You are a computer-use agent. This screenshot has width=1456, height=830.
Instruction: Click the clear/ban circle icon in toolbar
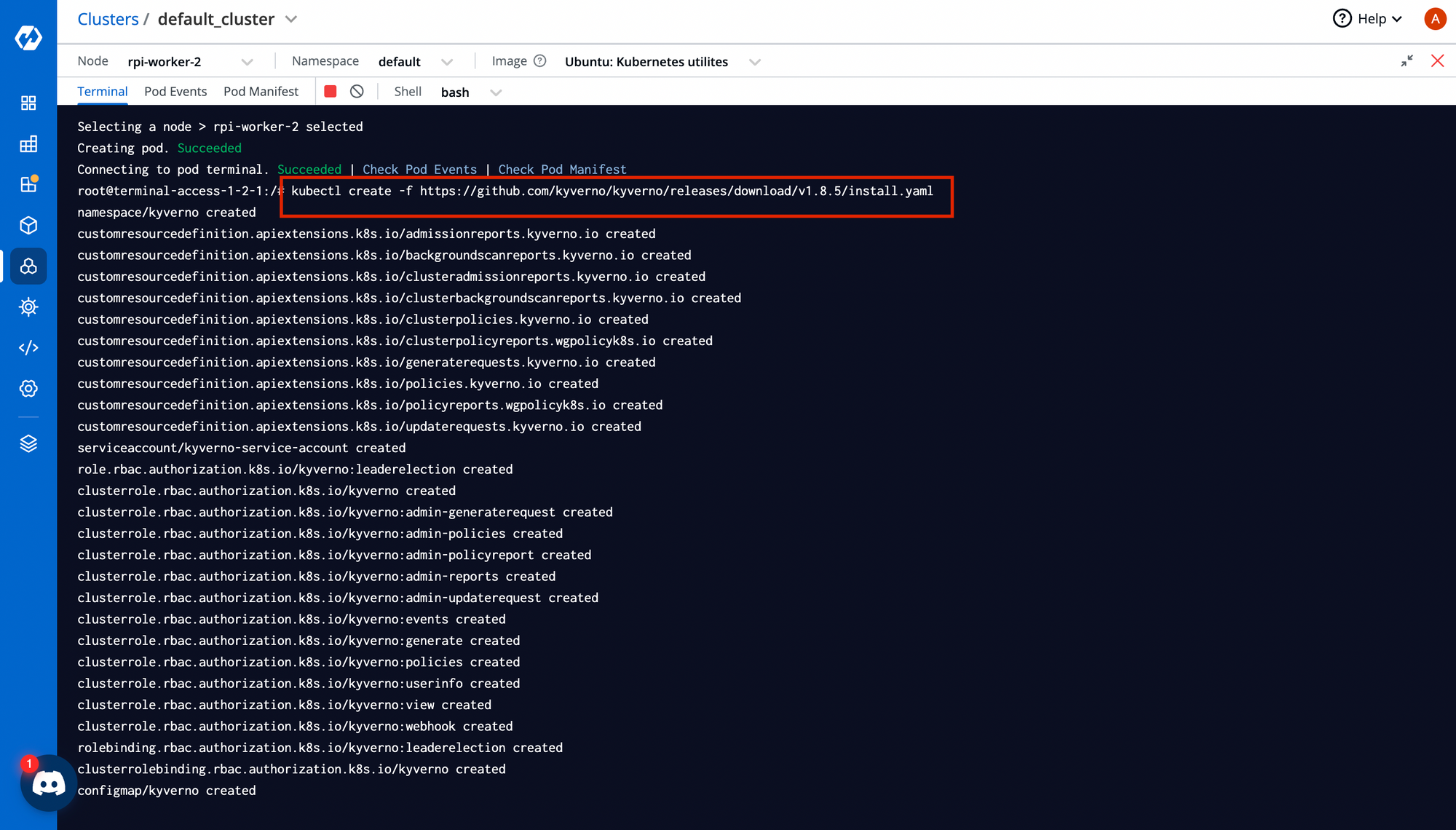click(357, 91)
